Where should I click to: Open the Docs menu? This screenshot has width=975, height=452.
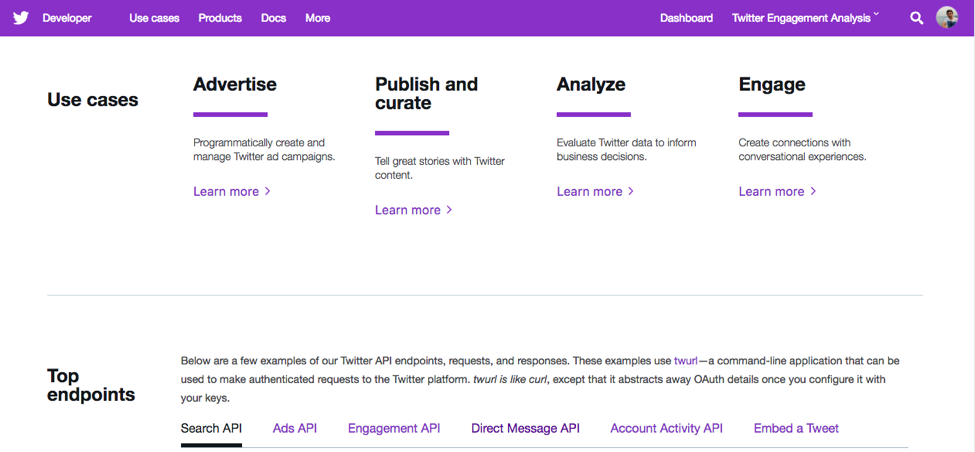[x=273, y=18]
